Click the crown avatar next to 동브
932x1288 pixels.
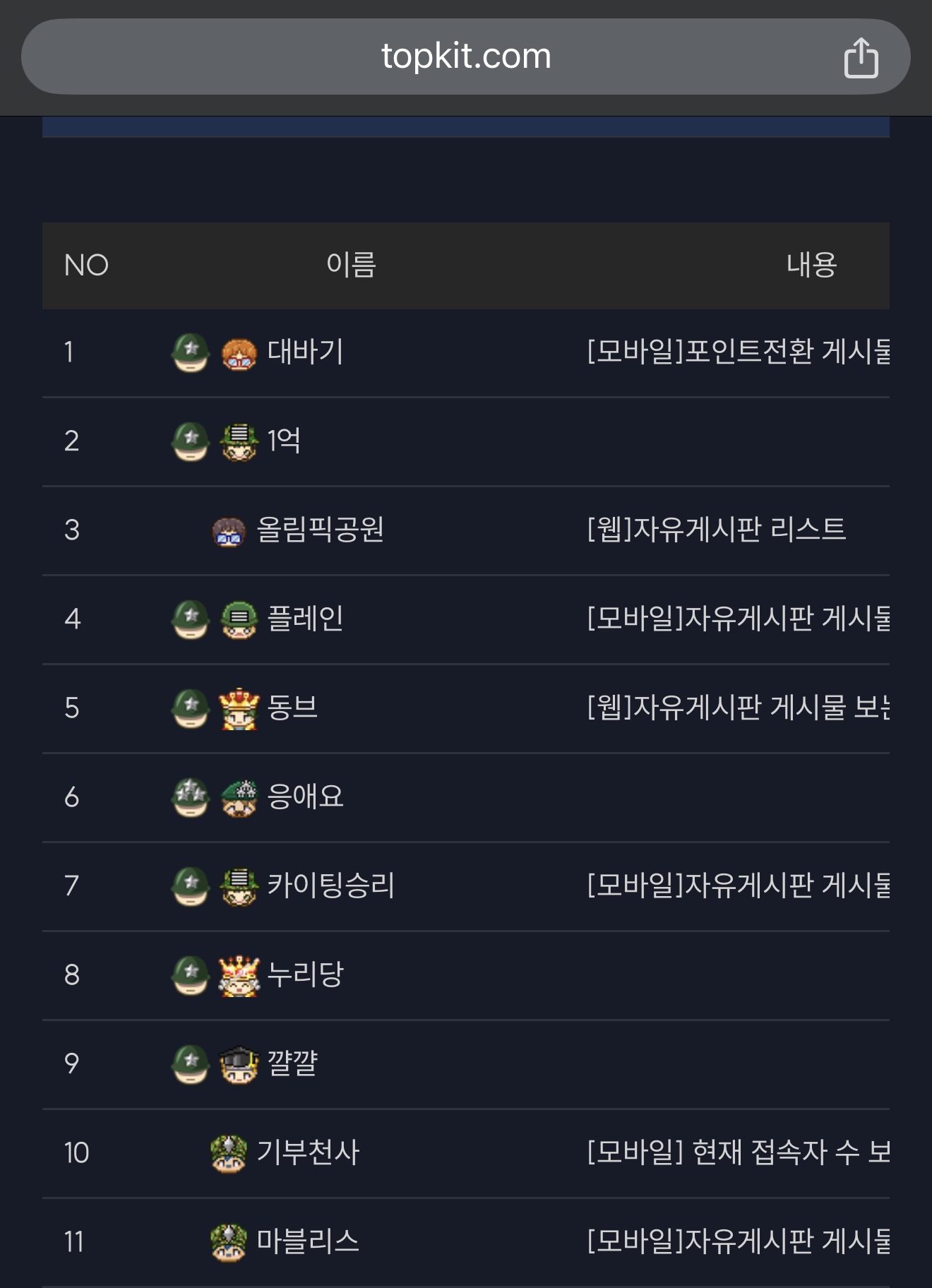pyautogui.click(x=239, y=708)
